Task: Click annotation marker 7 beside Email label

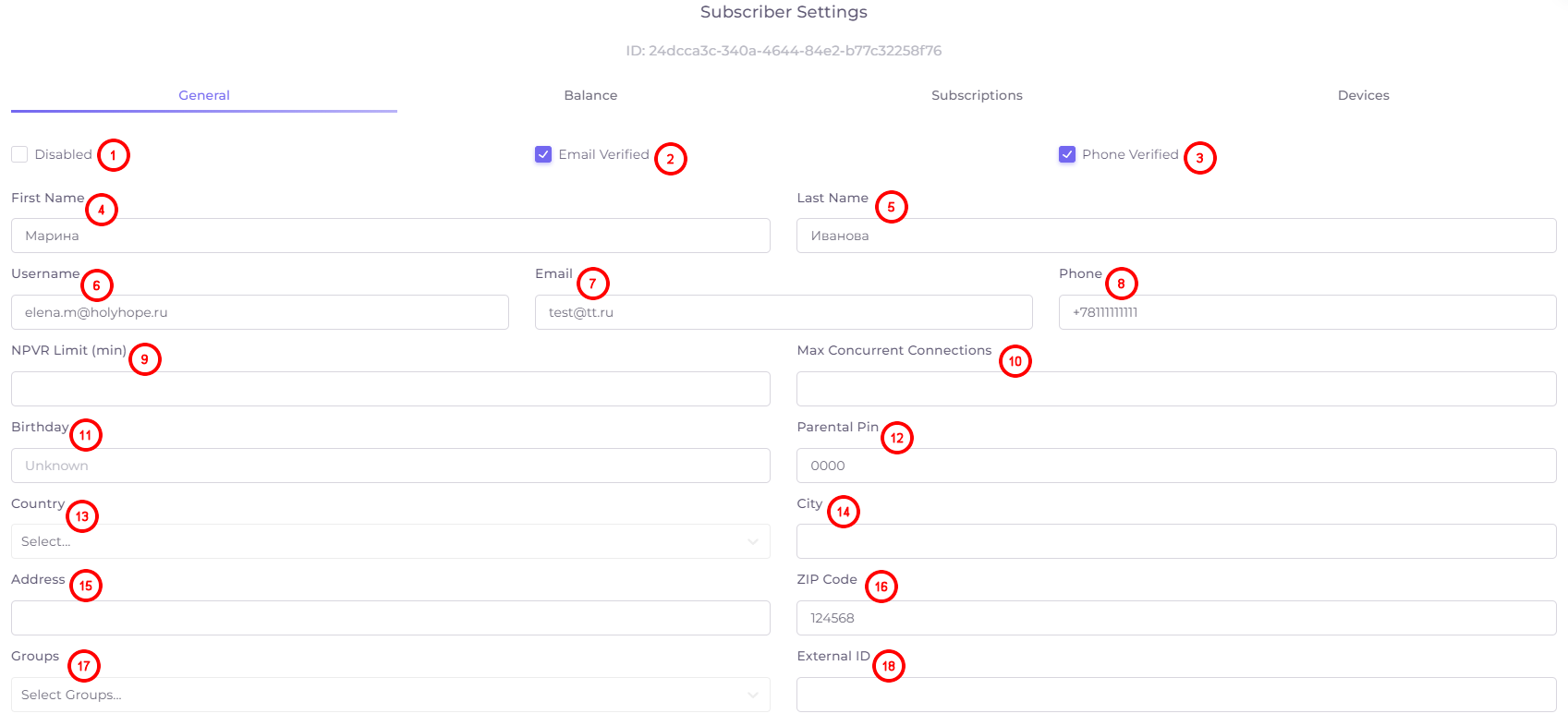Action: point(592,284)
